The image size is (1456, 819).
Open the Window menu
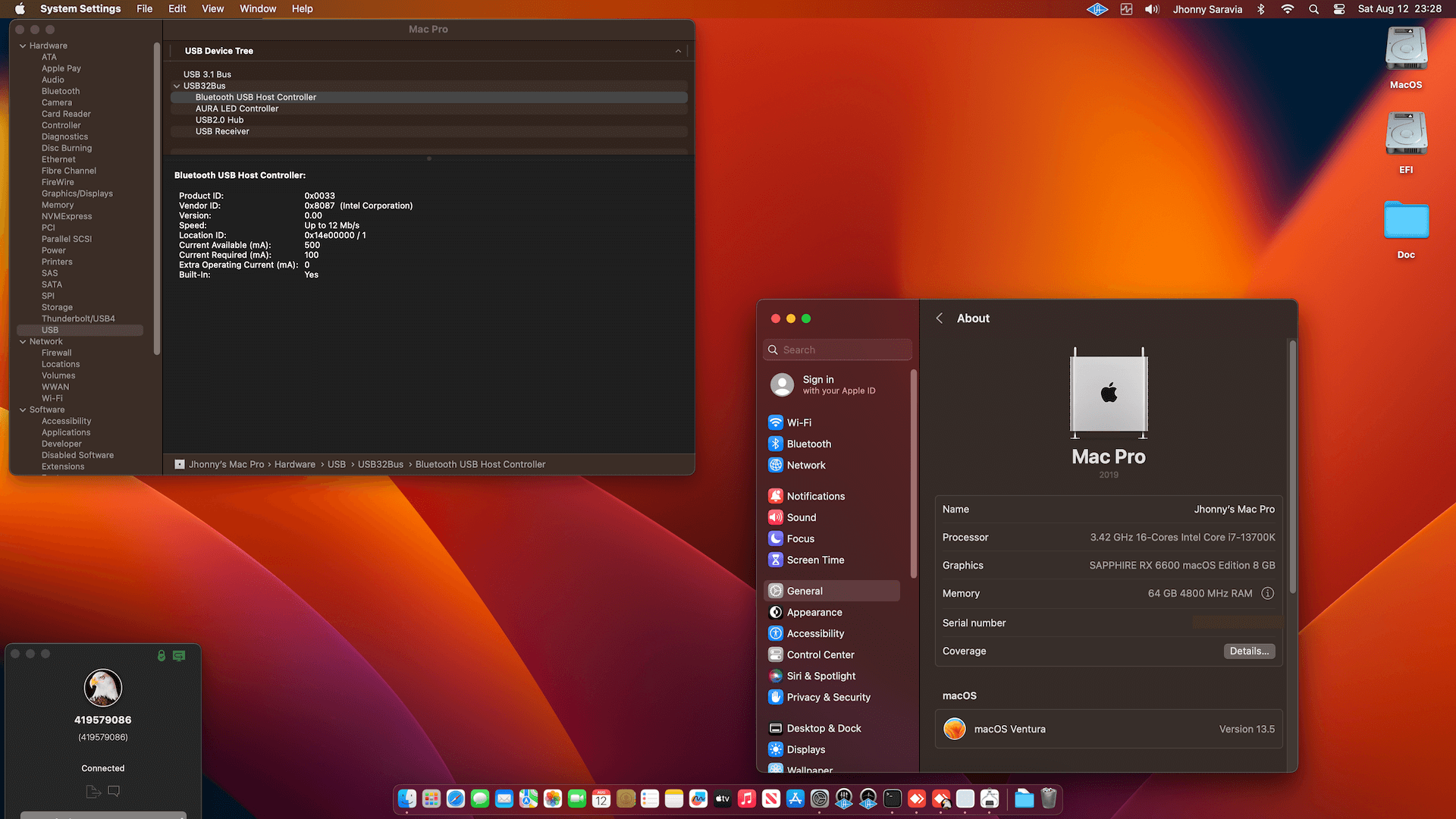(258, 9)
